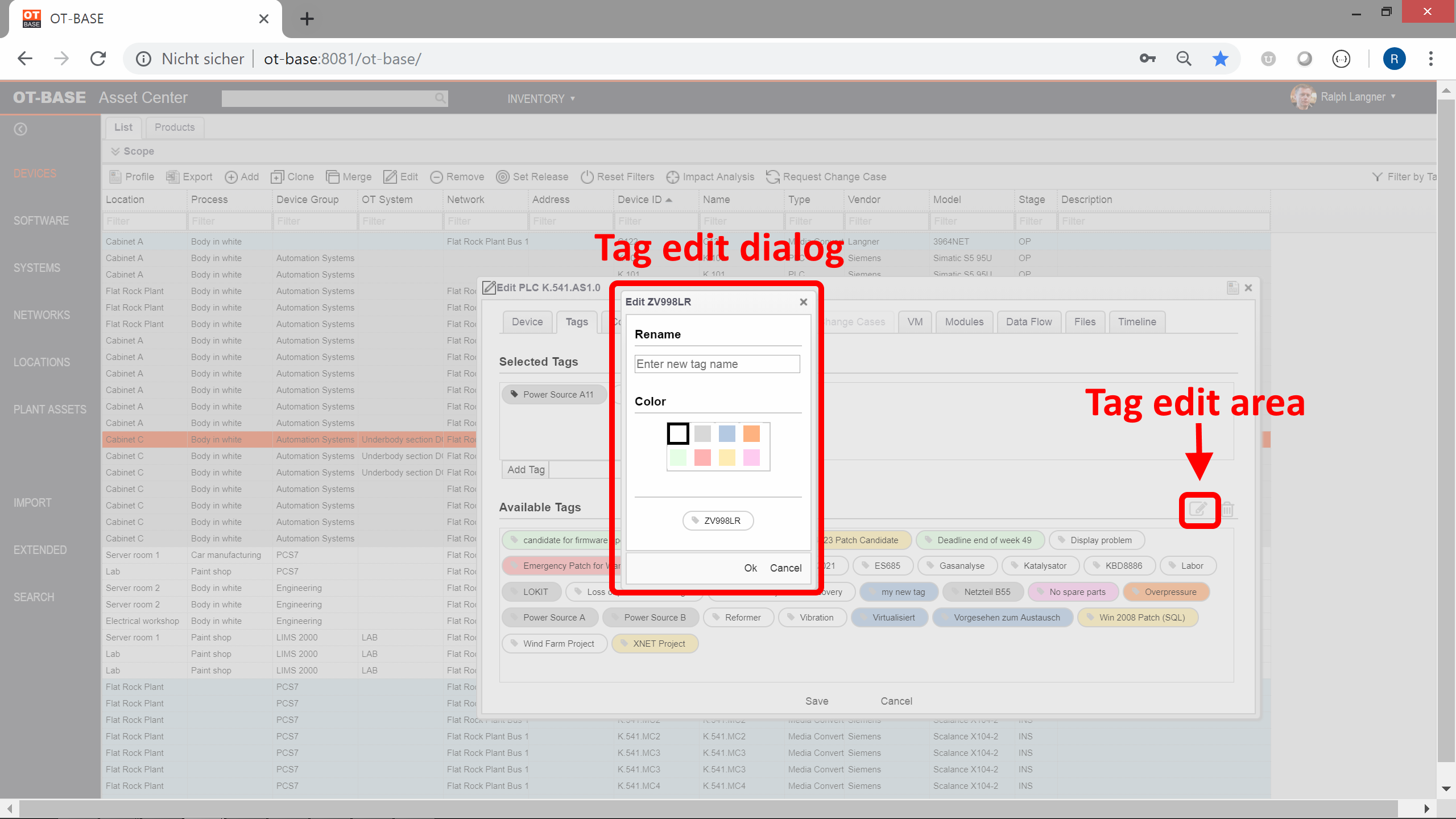Image resolution: width=1456 pixels, height=819 pixels.
Task: Open PLANT ASSETS in the left sidebar
Action: pos(50,409)
